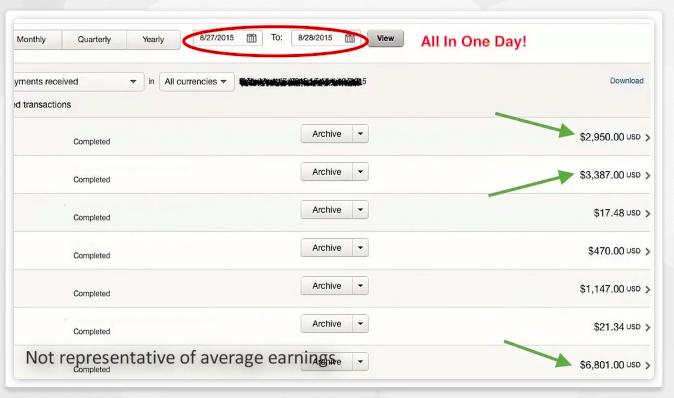
Task: Archive the $470.00 transaction
Action: [x=327, y=248]
